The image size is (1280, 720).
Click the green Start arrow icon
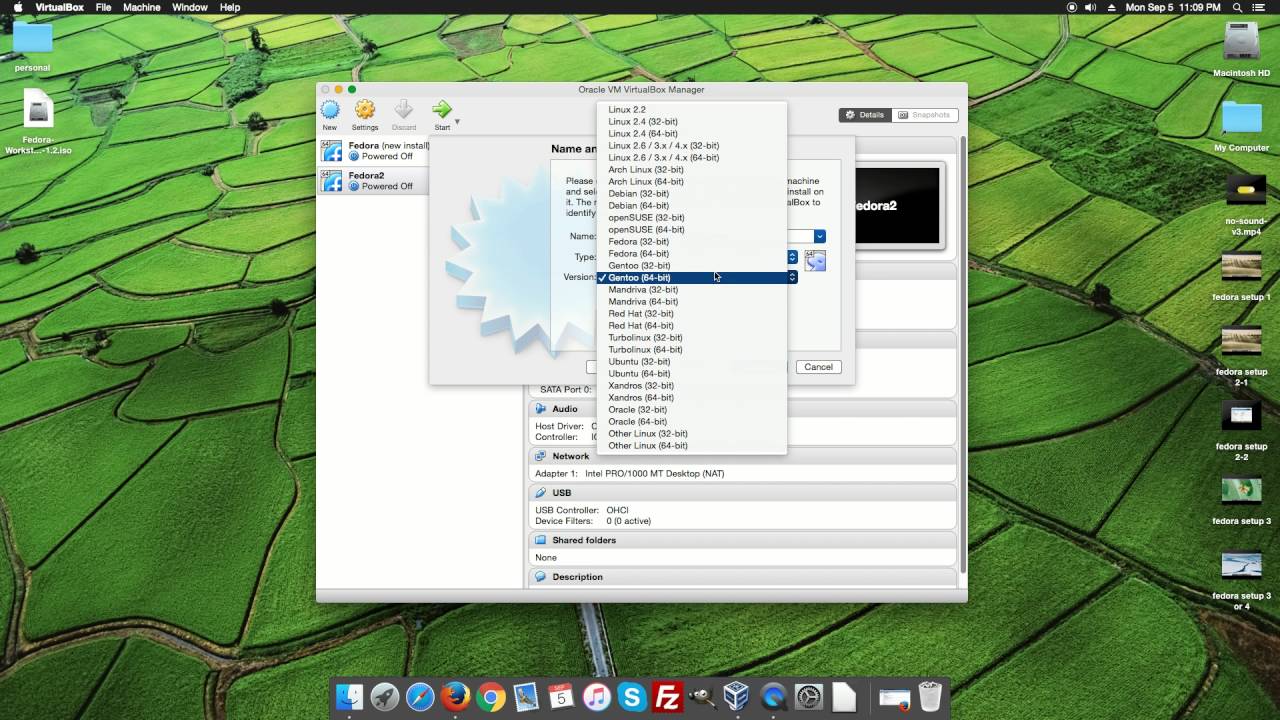coord(441,109)
